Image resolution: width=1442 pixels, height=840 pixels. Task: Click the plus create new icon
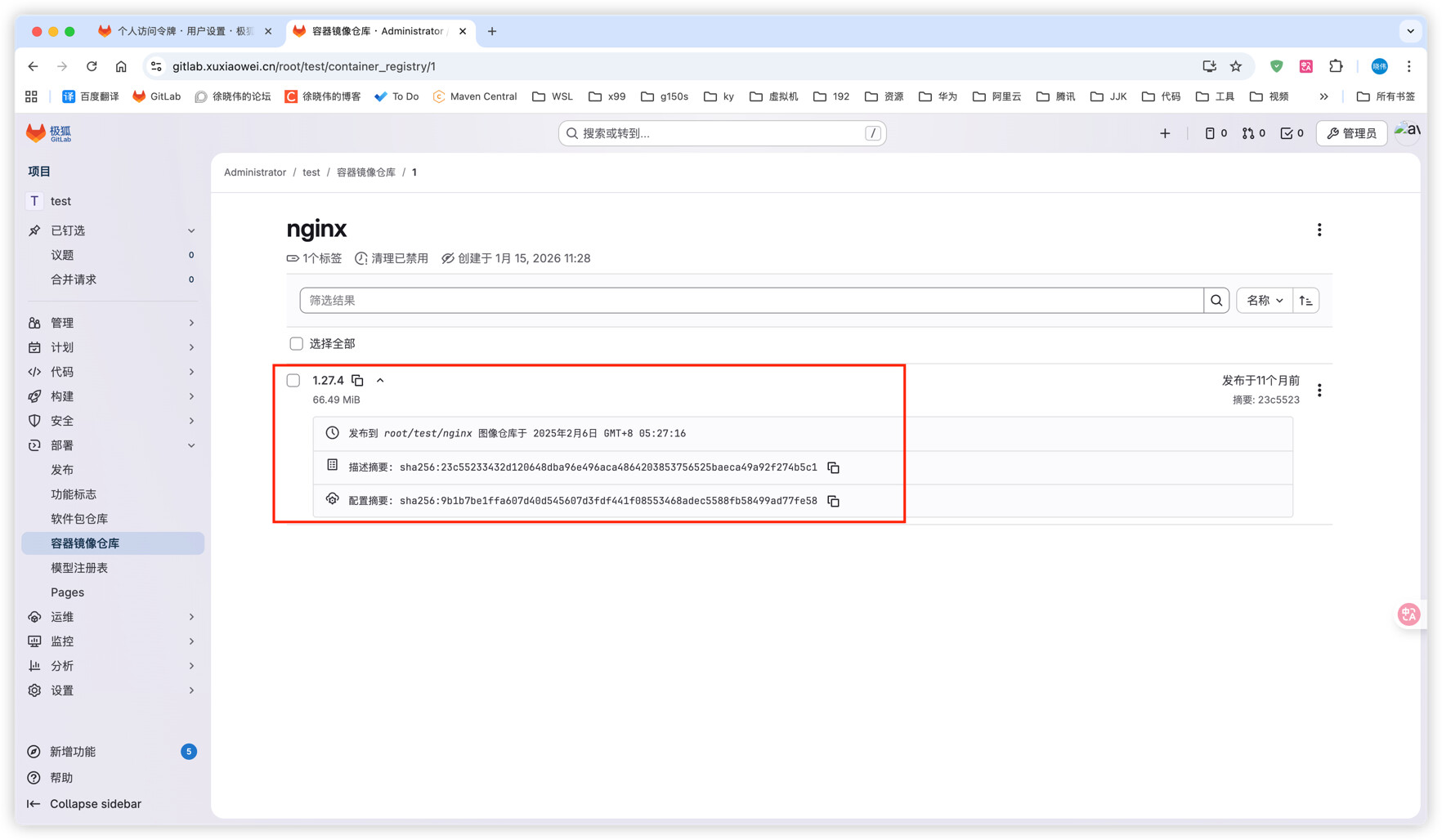point(1165,133)
